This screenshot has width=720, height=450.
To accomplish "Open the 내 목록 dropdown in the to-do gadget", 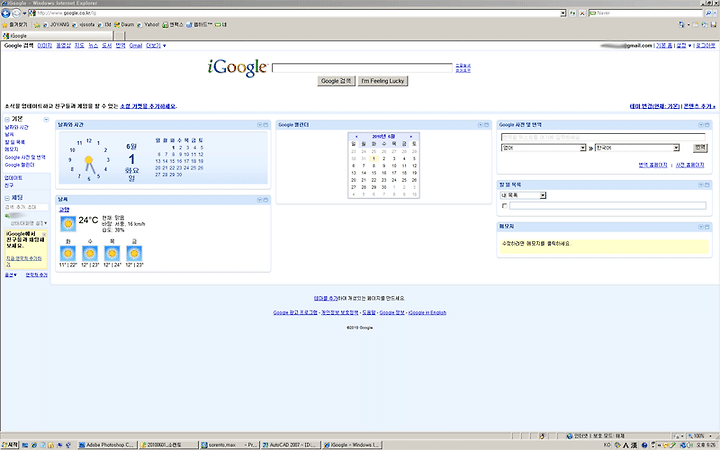I will click(523, 196).
